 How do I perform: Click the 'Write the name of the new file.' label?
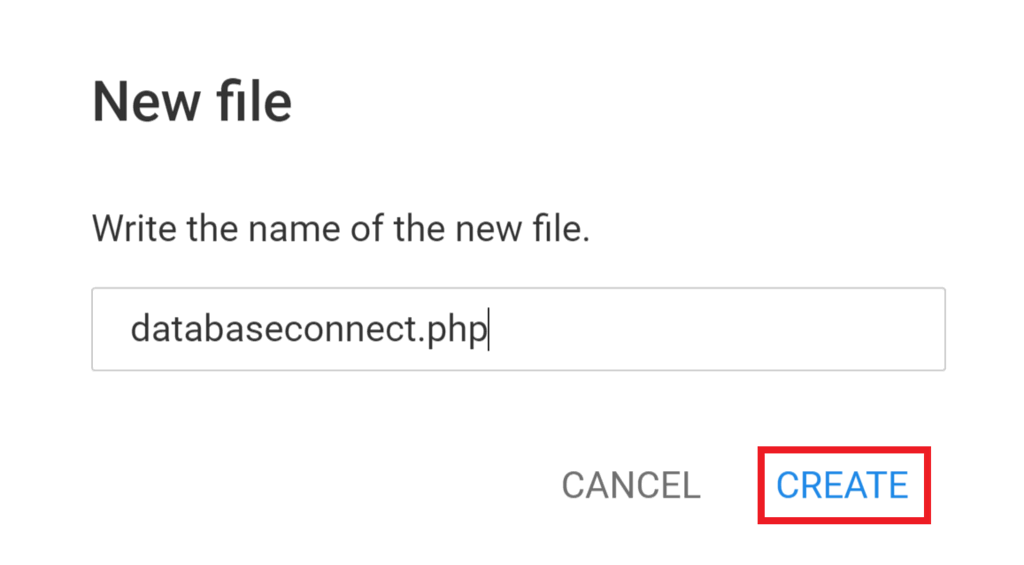(341, 229)
